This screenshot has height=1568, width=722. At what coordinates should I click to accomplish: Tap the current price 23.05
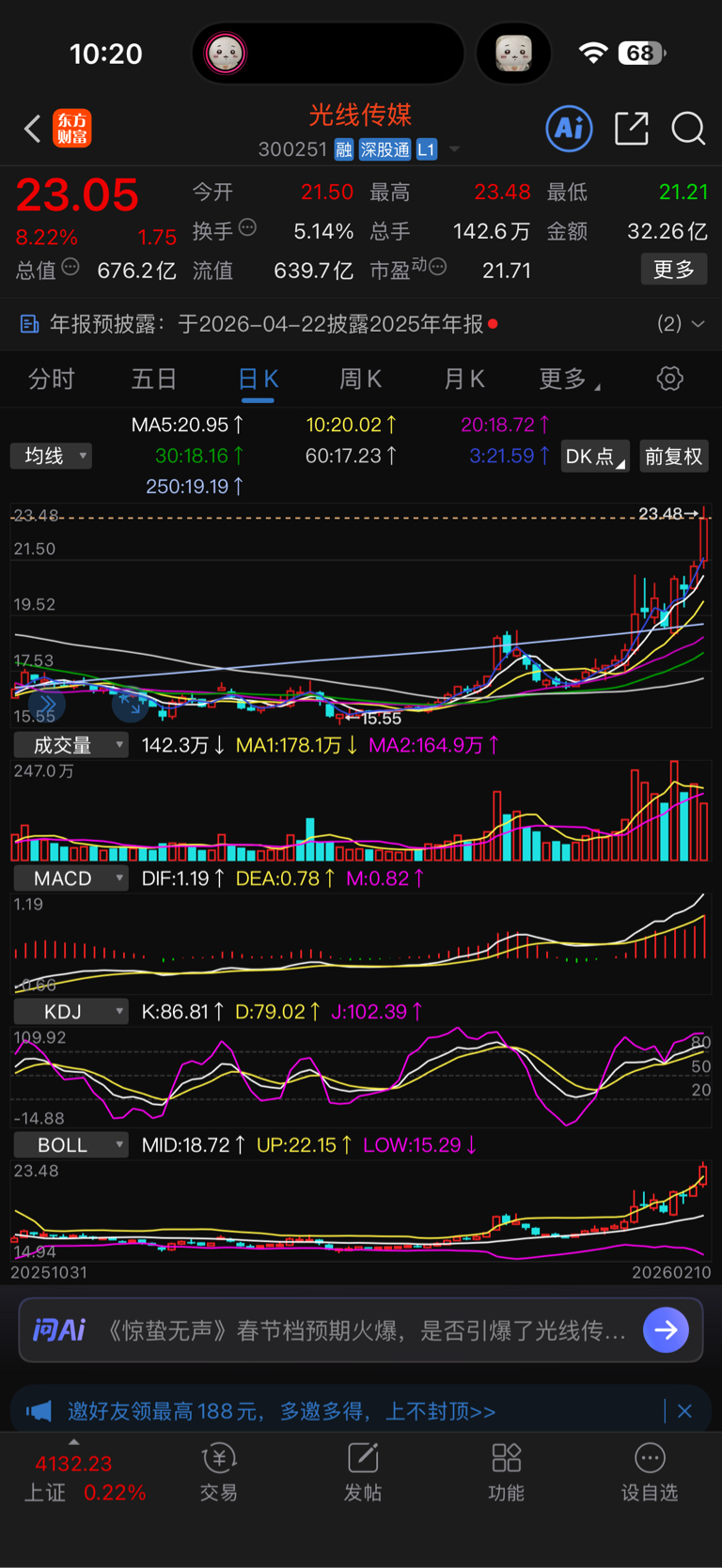click(x=77, y=195)
